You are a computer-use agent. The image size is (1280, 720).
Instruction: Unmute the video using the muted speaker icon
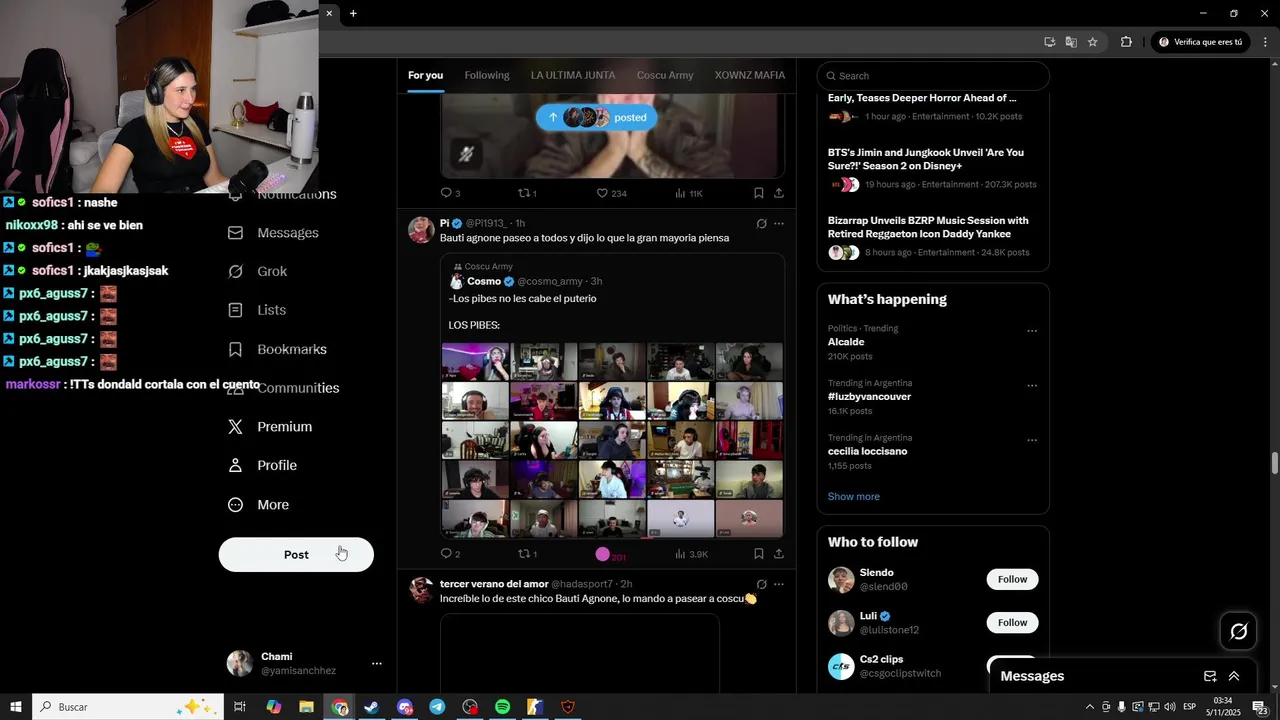[466, 154]
